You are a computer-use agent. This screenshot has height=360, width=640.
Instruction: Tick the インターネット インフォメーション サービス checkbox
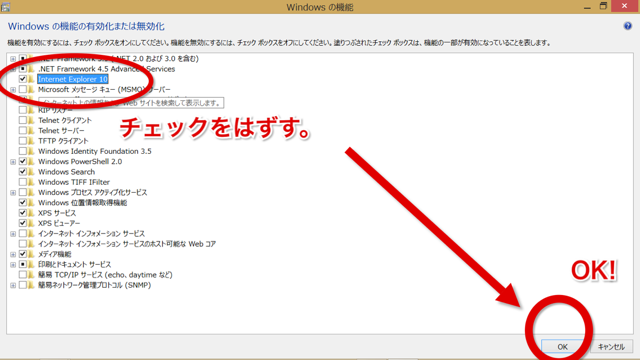click(23, 233)
